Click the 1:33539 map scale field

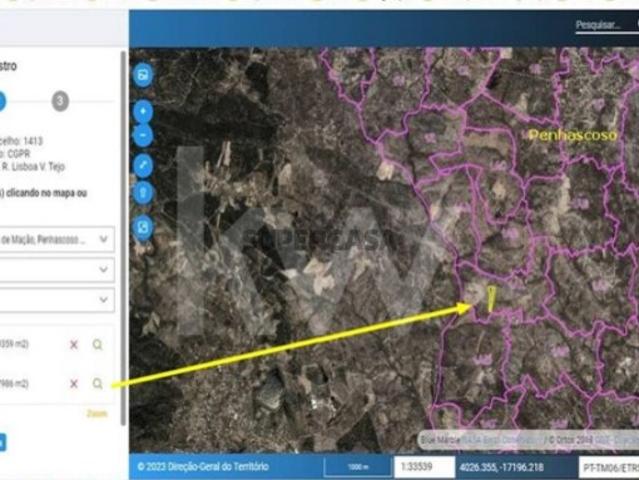pos(419,468)
